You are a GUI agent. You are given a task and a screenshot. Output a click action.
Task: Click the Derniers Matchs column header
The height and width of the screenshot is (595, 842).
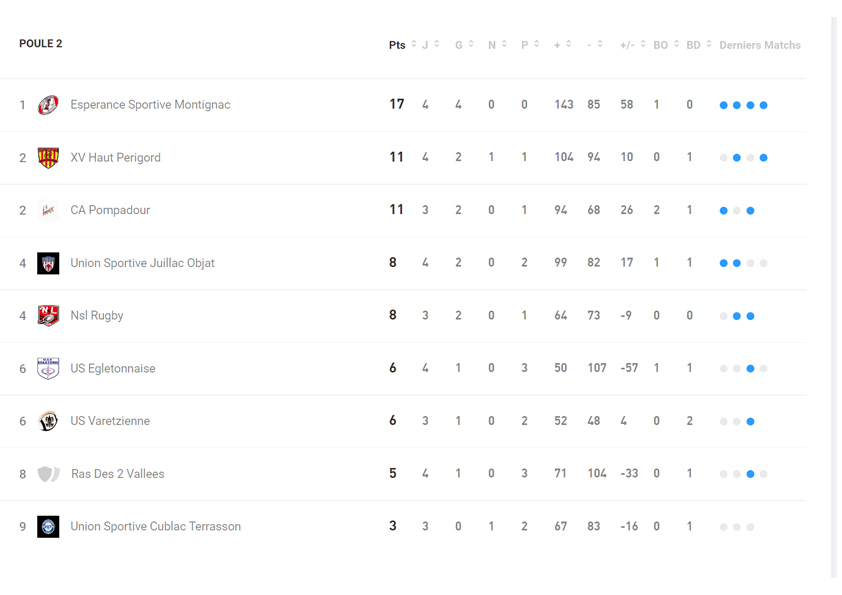[759, 45]
